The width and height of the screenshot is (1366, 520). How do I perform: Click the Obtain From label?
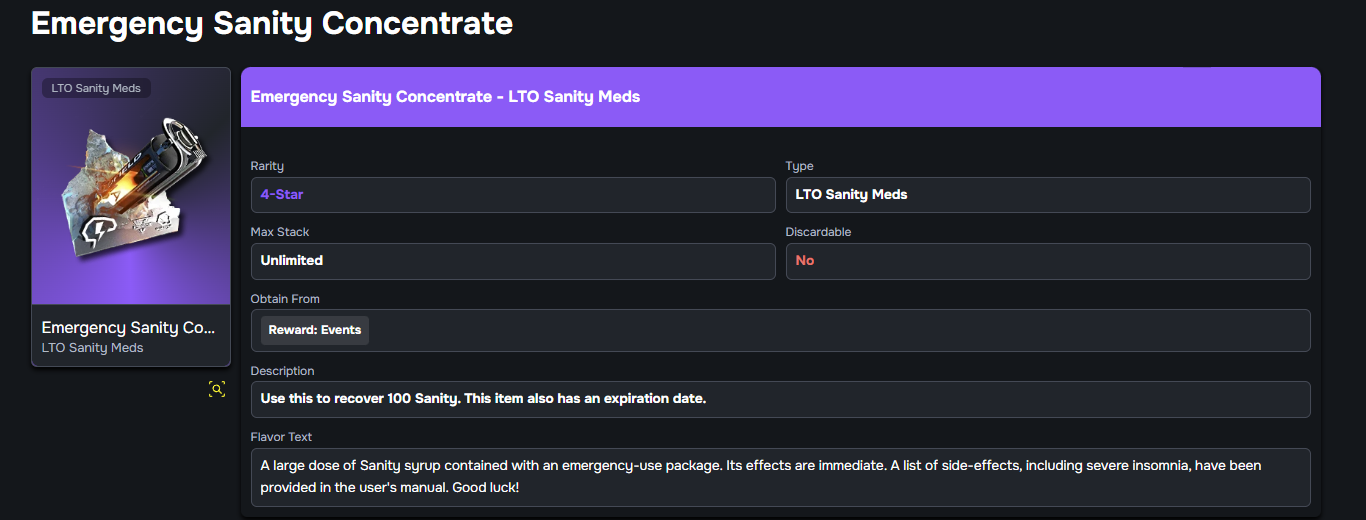click(x=285, y=299)
